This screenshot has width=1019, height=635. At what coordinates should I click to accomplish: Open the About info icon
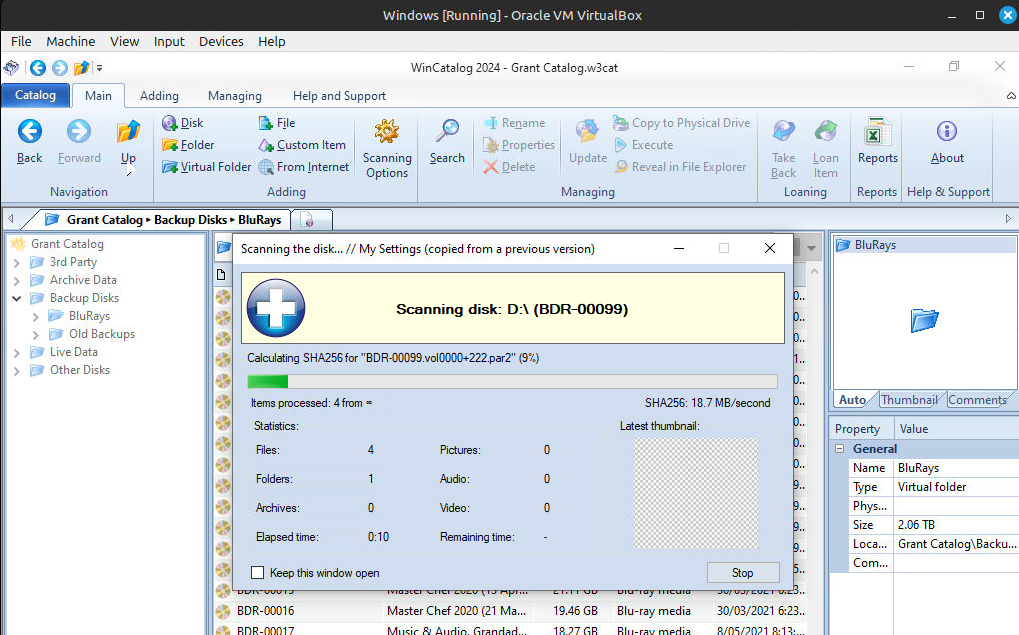(x=947, y=132)
